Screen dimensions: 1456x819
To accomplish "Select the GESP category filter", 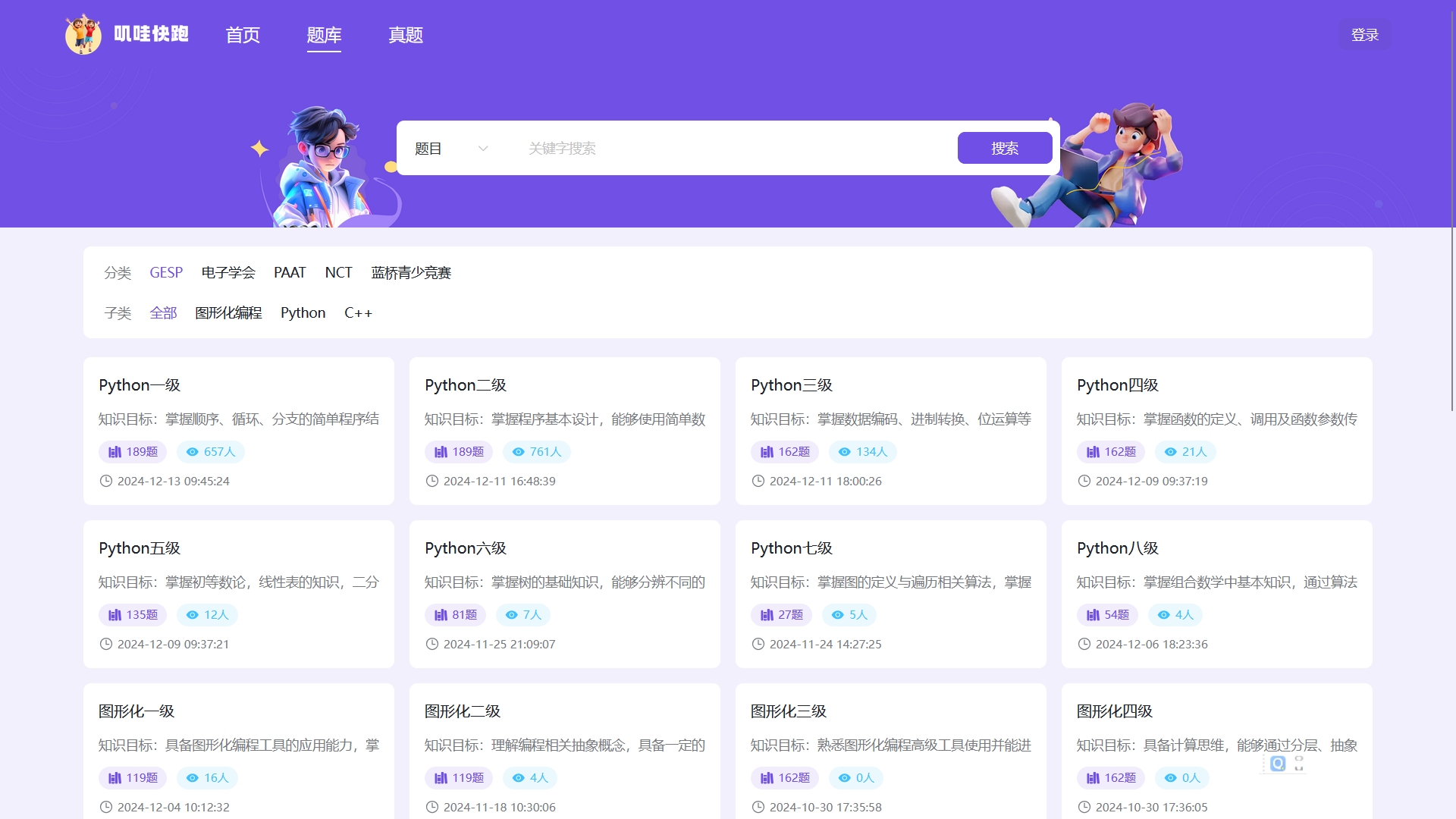I will pos(166,272).
